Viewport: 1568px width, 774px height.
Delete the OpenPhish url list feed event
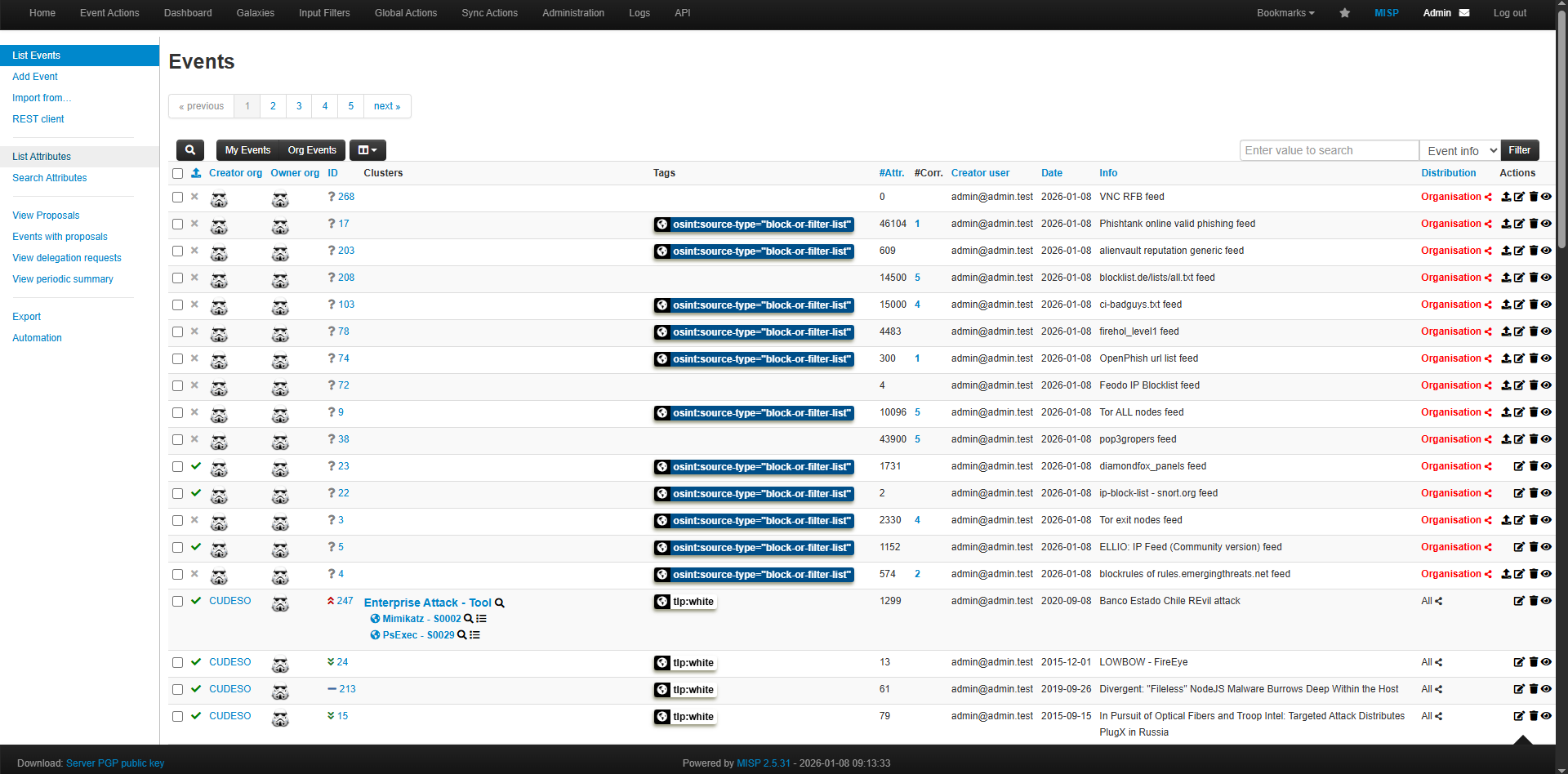coord(1534,358)
